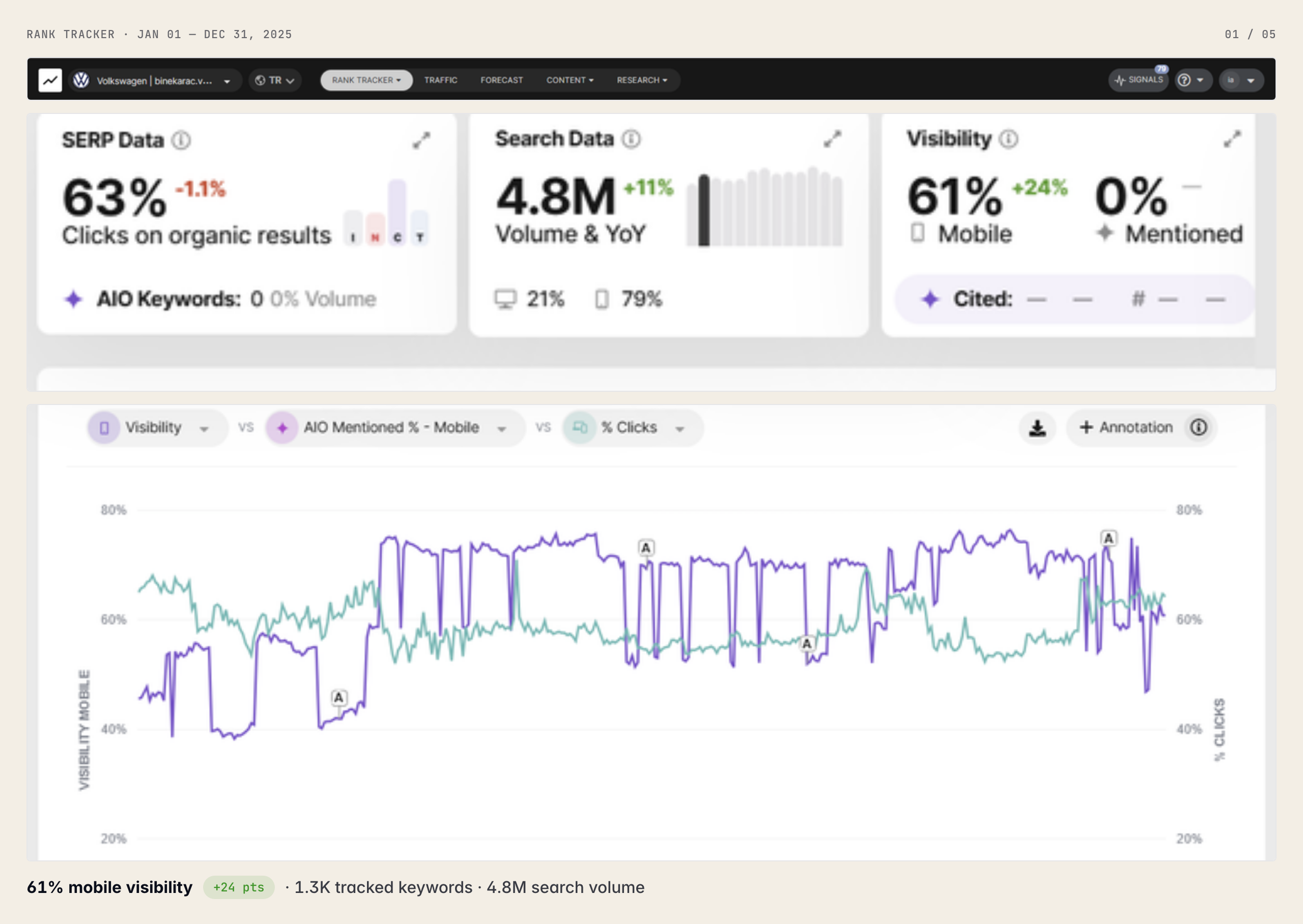Open the annotation marker at chart top middle
This screenshot has height=924, width=1303.
point(646,548)
